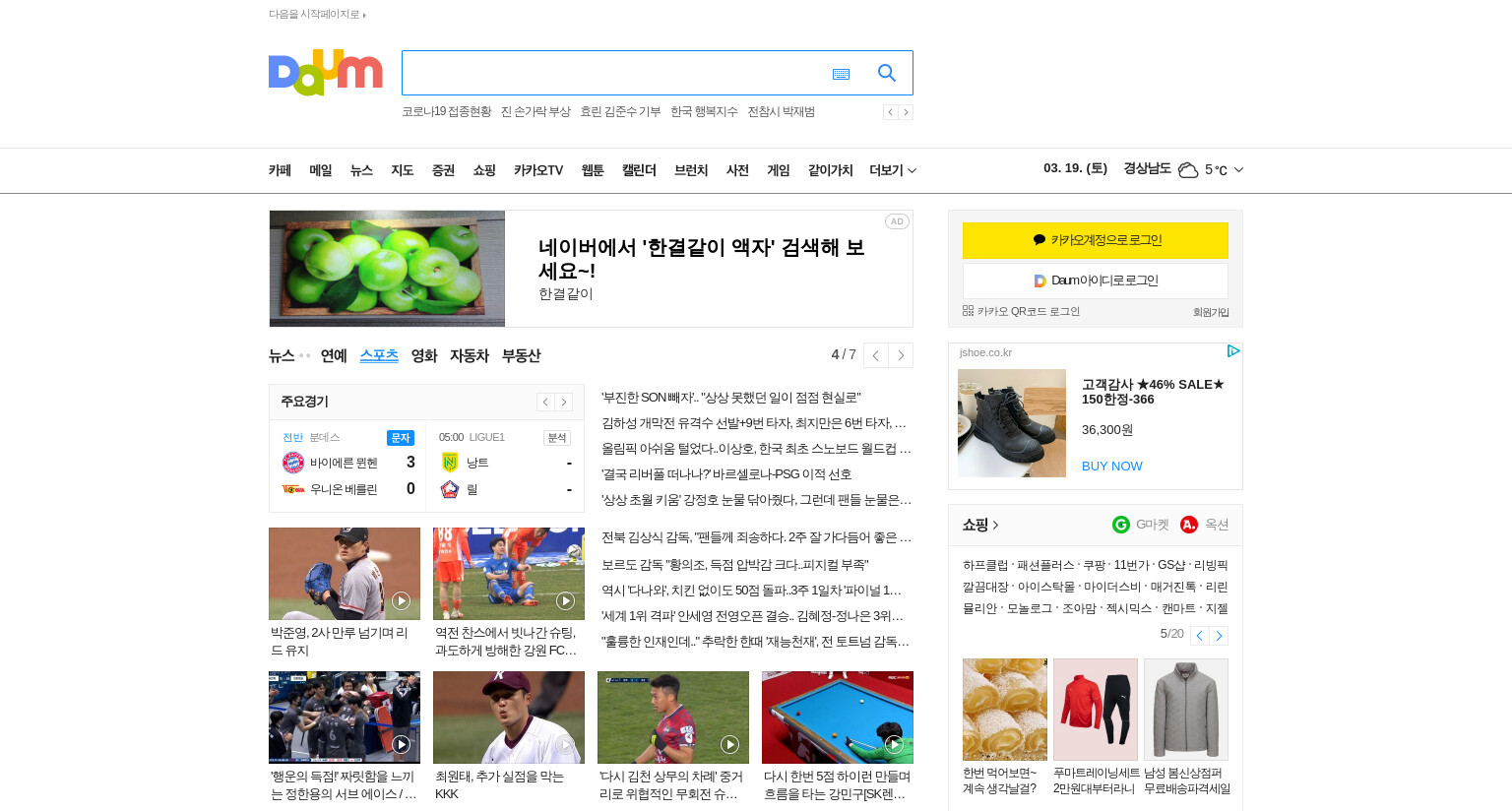This screenshot has height=811, width=1512.
Task: Click the 옥션 red logo icon
Action: 1189,525
